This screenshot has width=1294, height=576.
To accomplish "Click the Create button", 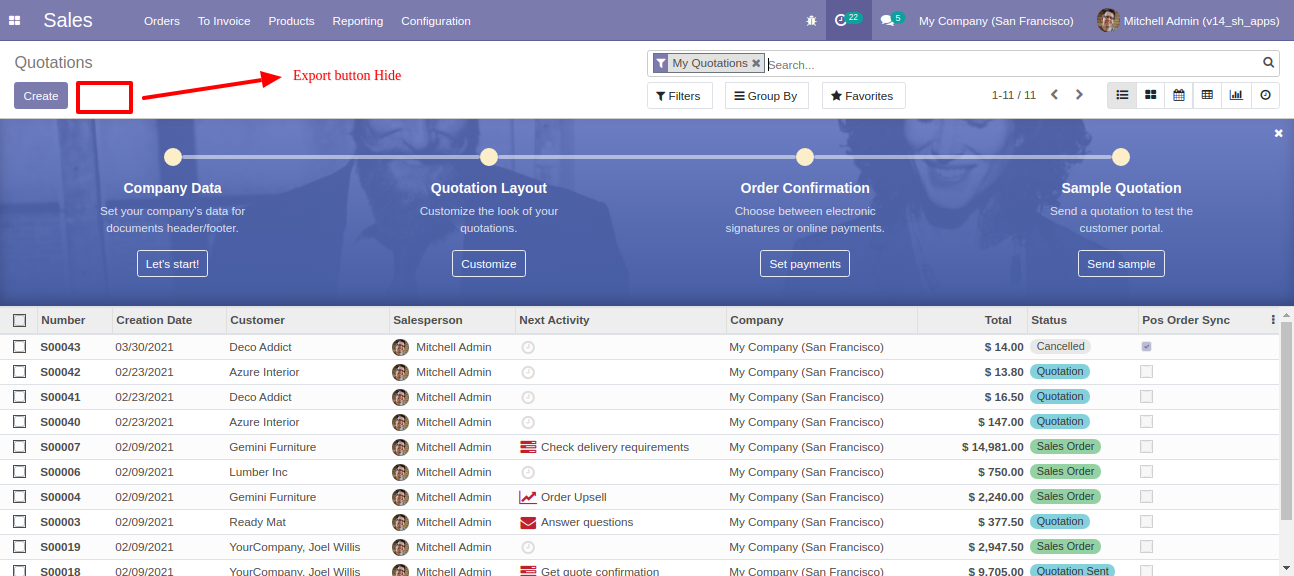I will pyautogui.click(x=41, y=96).
